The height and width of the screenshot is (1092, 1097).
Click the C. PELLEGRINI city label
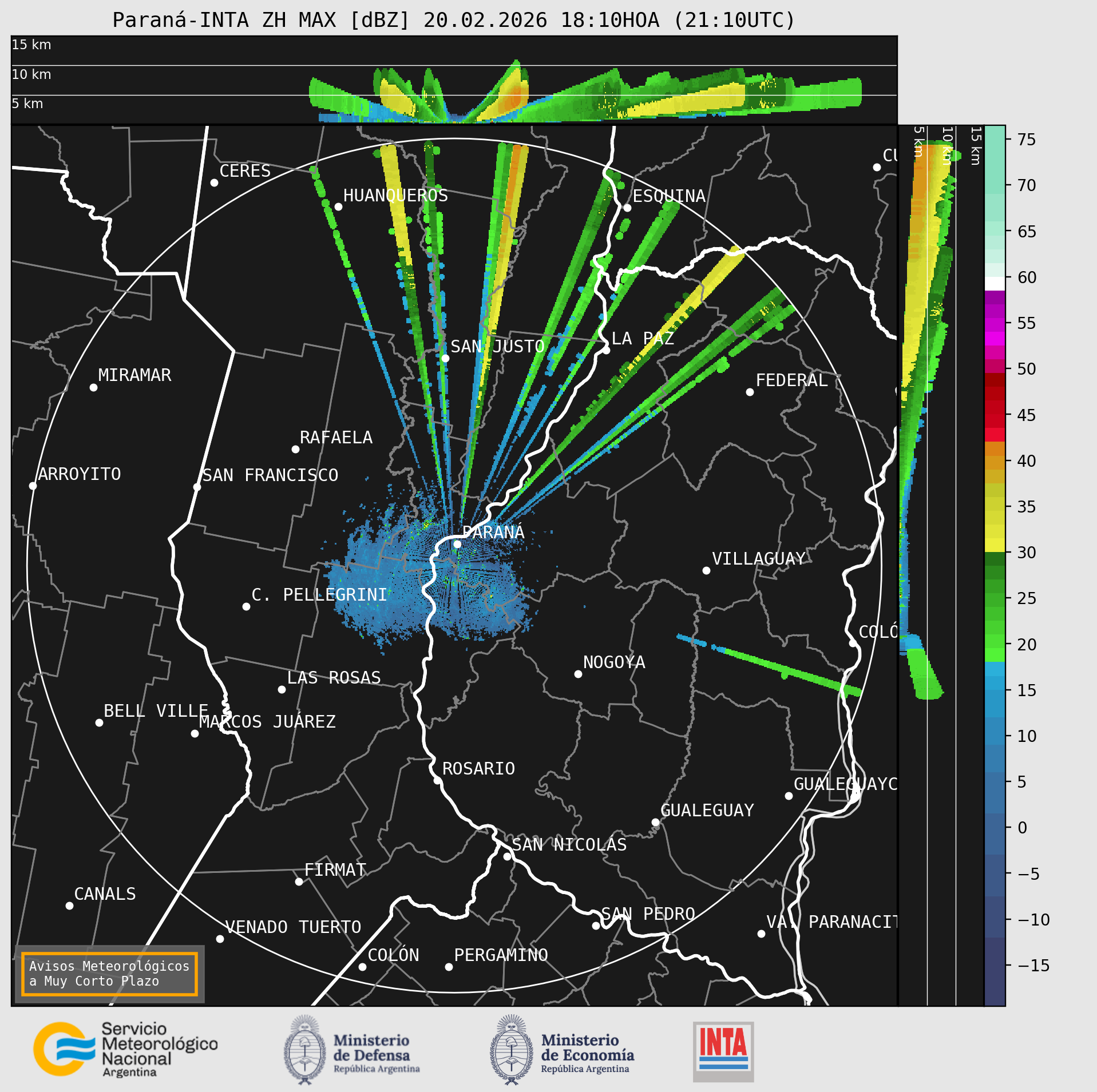pos(319,595)
